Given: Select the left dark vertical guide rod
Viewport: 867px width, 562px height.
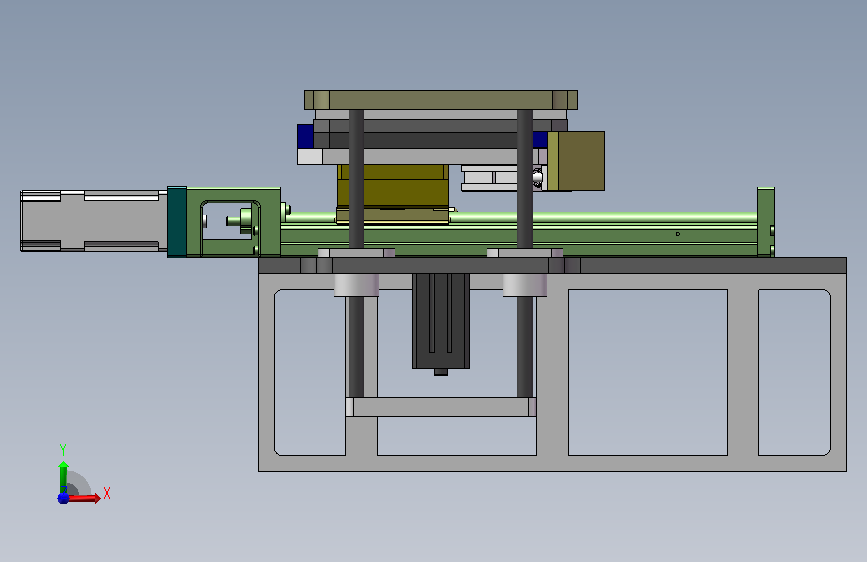Looking at the screenshot, I should pyautogui.click(x=356, y=178).
